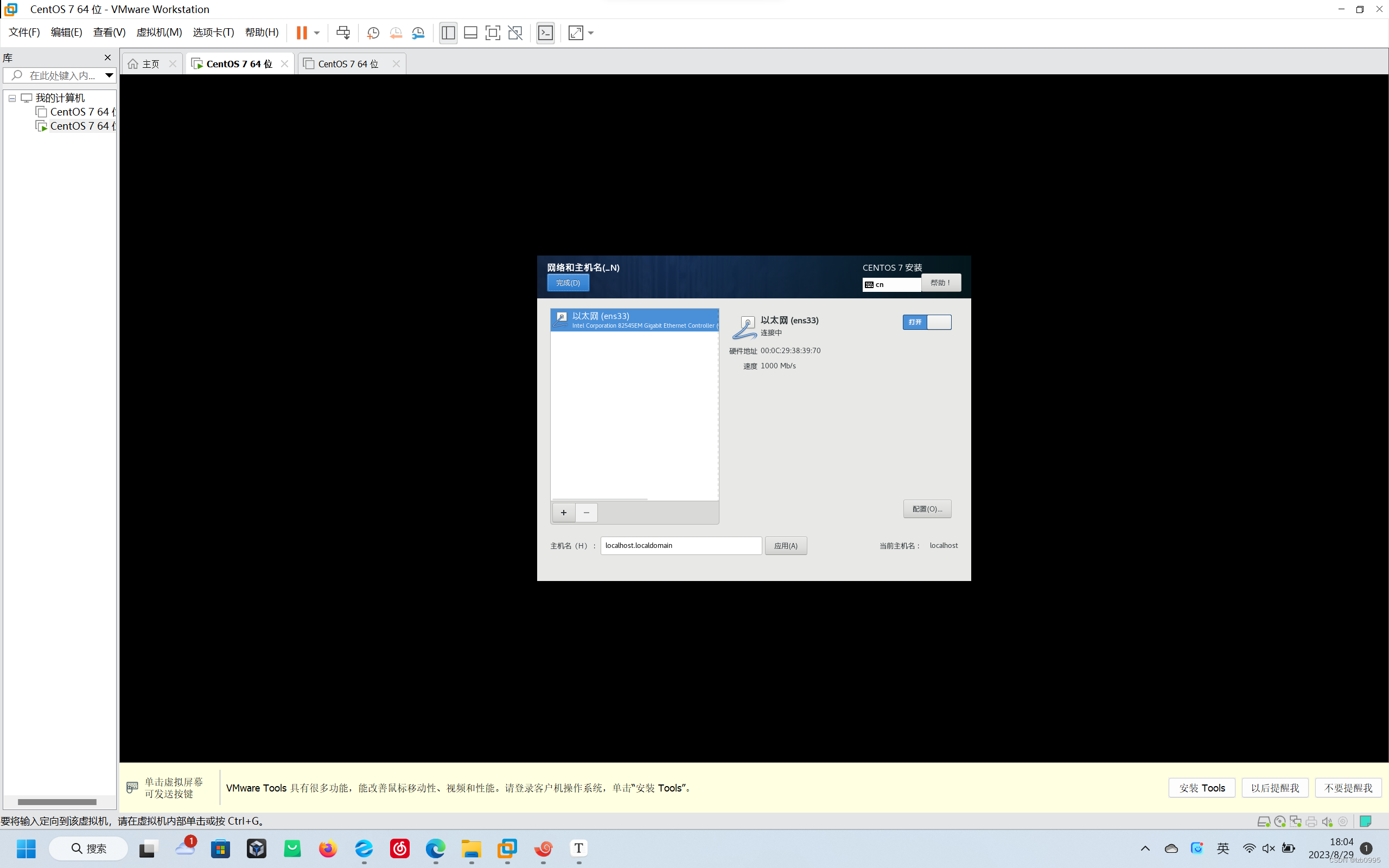1389x868 pixels.
Task: Apply the hostname with 应用(A)
Action: pos(786,545)
